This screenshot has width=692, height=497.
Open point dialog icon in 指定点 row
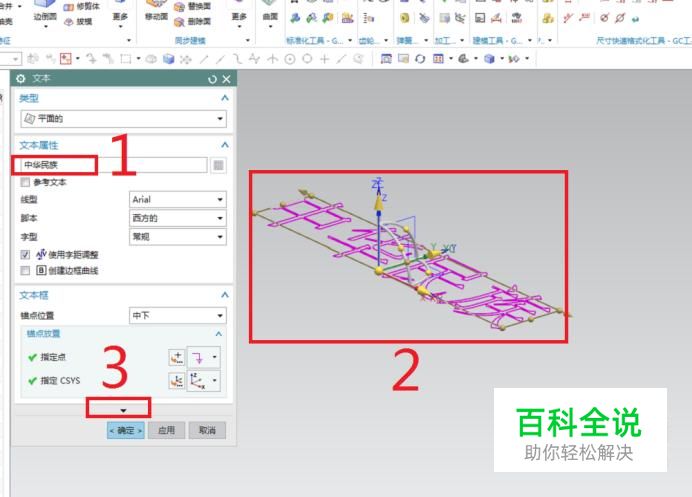tap(177, 357)
